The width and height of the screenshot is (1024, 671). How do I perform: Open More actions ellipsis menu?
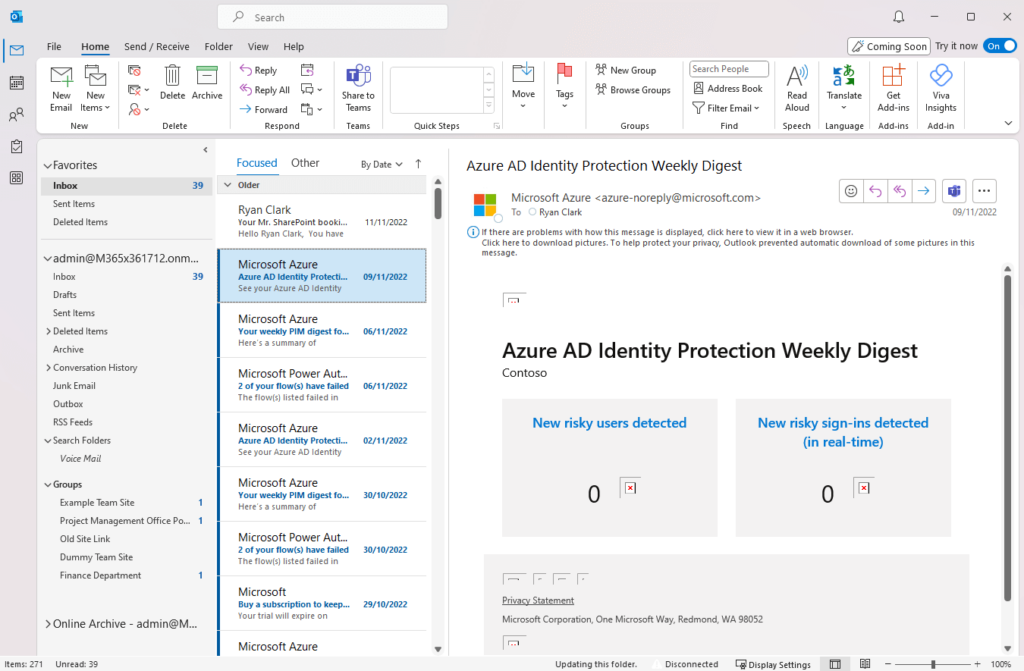click(x=984, y=191)
